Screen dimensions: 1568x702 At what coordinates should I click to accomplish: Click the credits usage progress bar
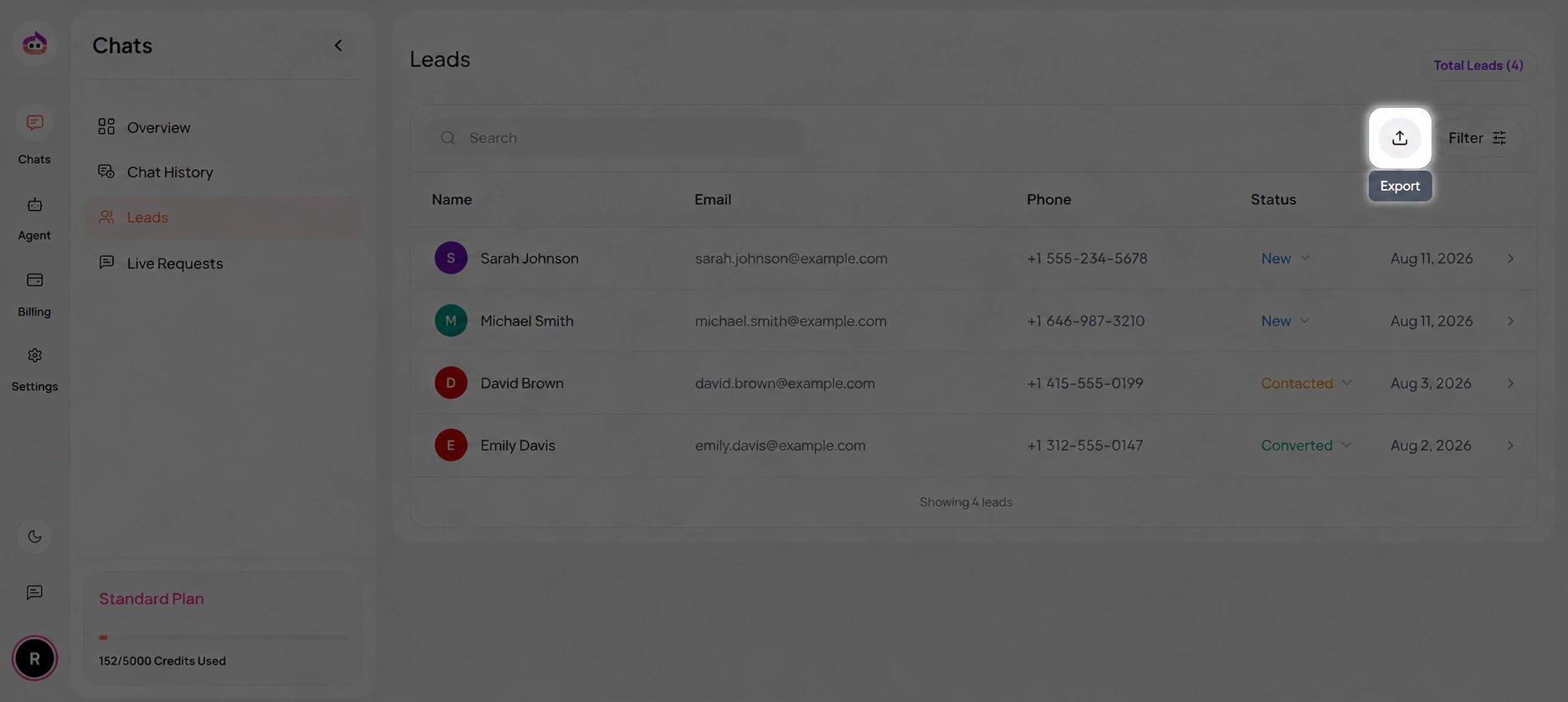click(x=223, y=638)
